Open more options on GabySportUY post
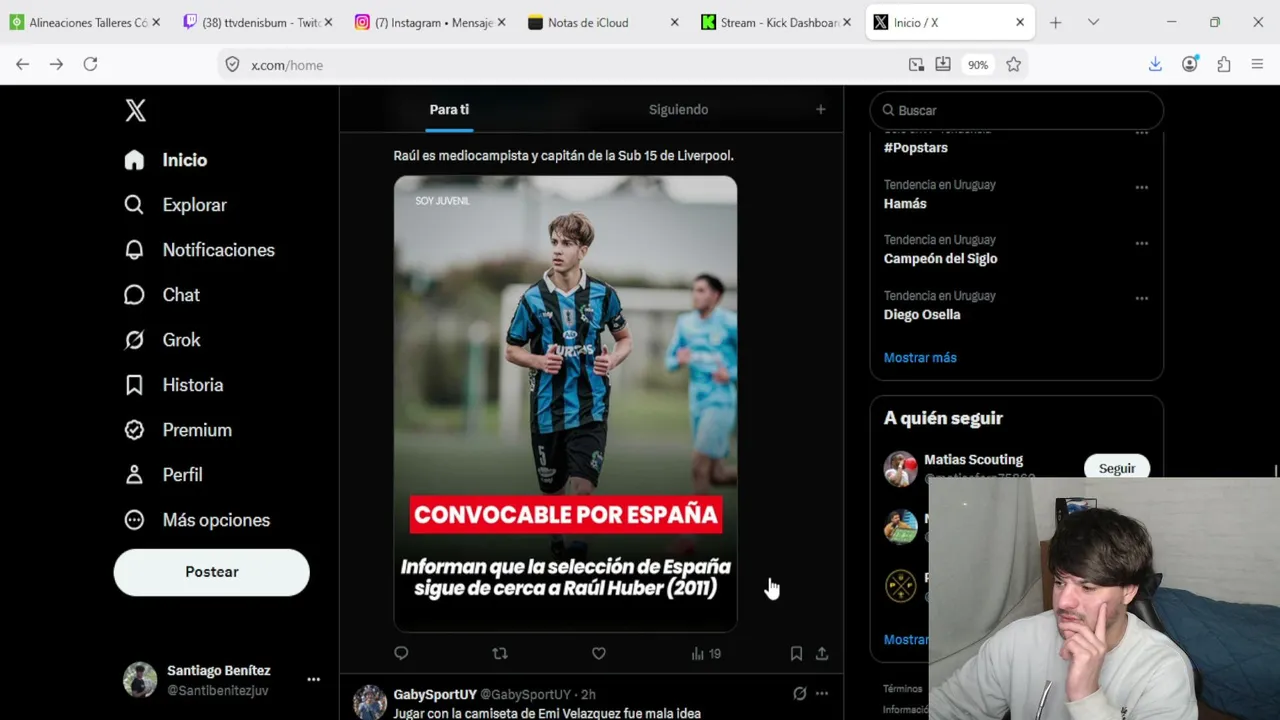Screen dimensions: 1280x720 click(x=822, y=693)
